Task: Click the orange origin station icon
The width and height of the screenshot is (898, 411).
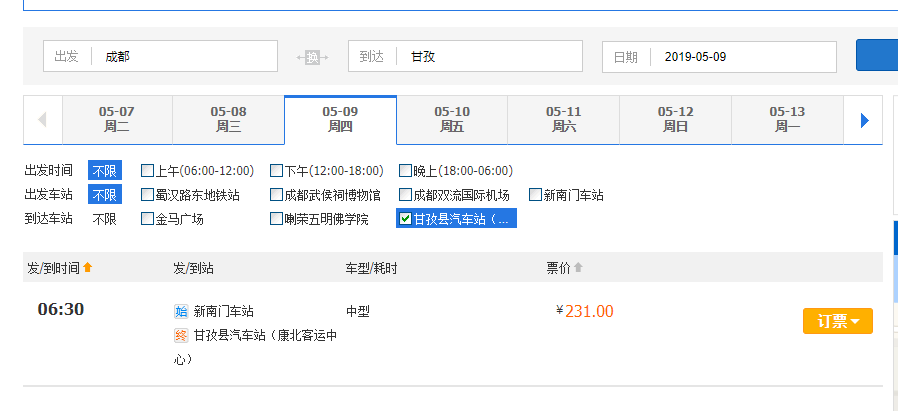Action: pyautogui.click(x=181, y=311)
